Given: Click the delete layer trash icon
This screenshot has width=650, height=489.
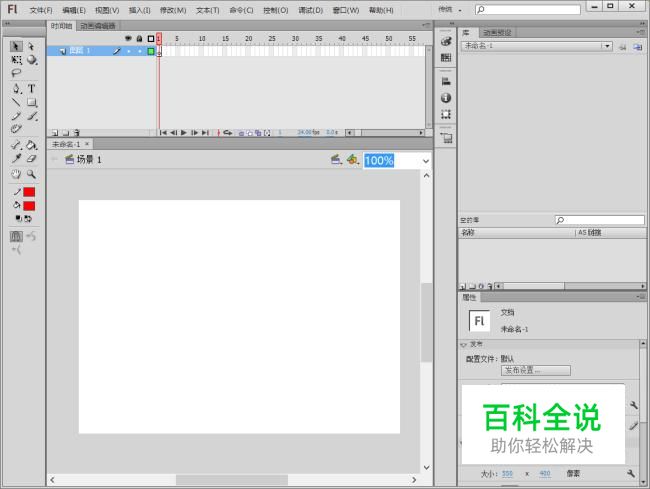Looking at the screenshot, I should point(77,133).
